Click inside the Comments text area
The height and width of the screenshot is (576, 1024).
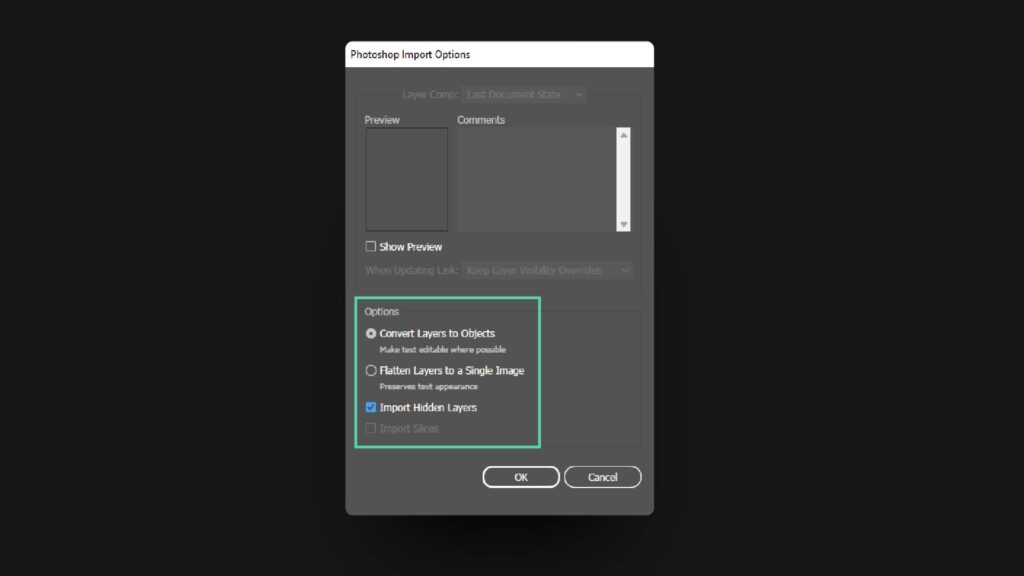pyautogui.click(x=536, y=179)
